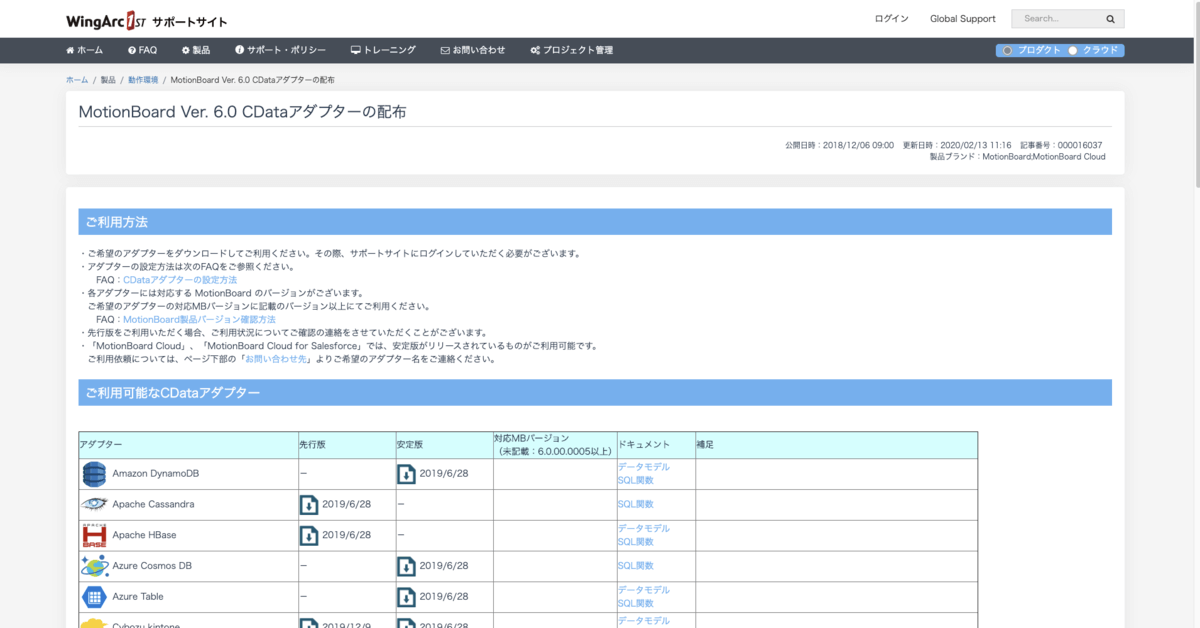Click the Azure Cosmos DB adapter name
This screenshot has width=1200, height=628.
[x=152, y=566]
